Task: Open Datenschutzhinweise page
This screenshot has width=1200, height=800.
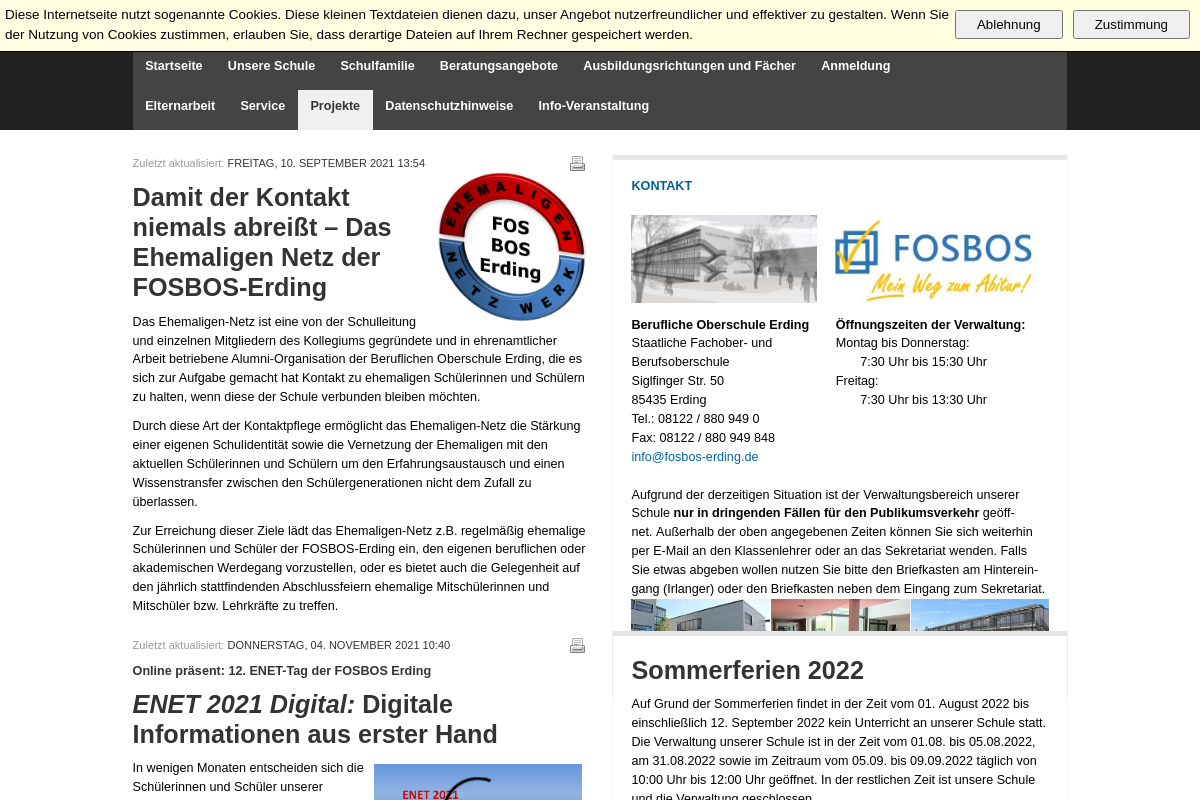Action: click(449, 106)
